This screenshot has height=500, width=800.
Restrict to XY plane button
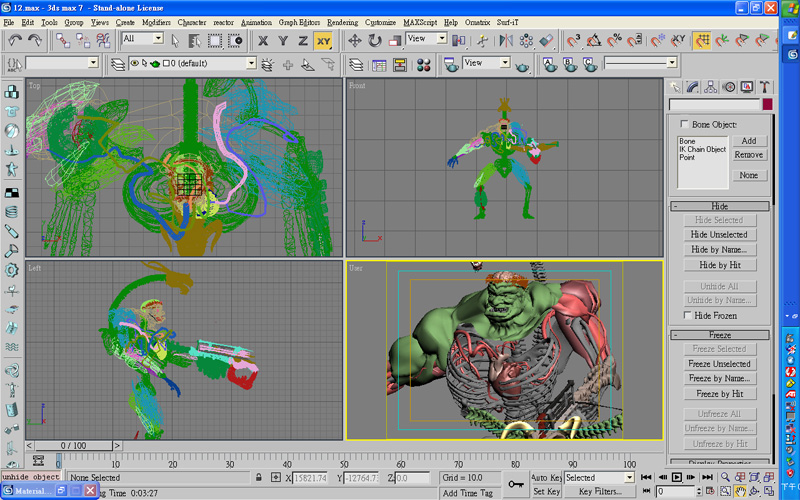point(323,41)
